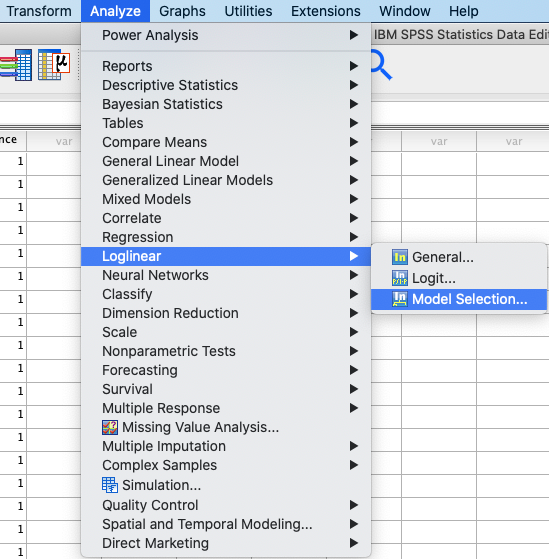The height and width of the screenshot is (559, 549).
Task: Expand the Power Analysis submenu
Action: (x=226, y=35)
